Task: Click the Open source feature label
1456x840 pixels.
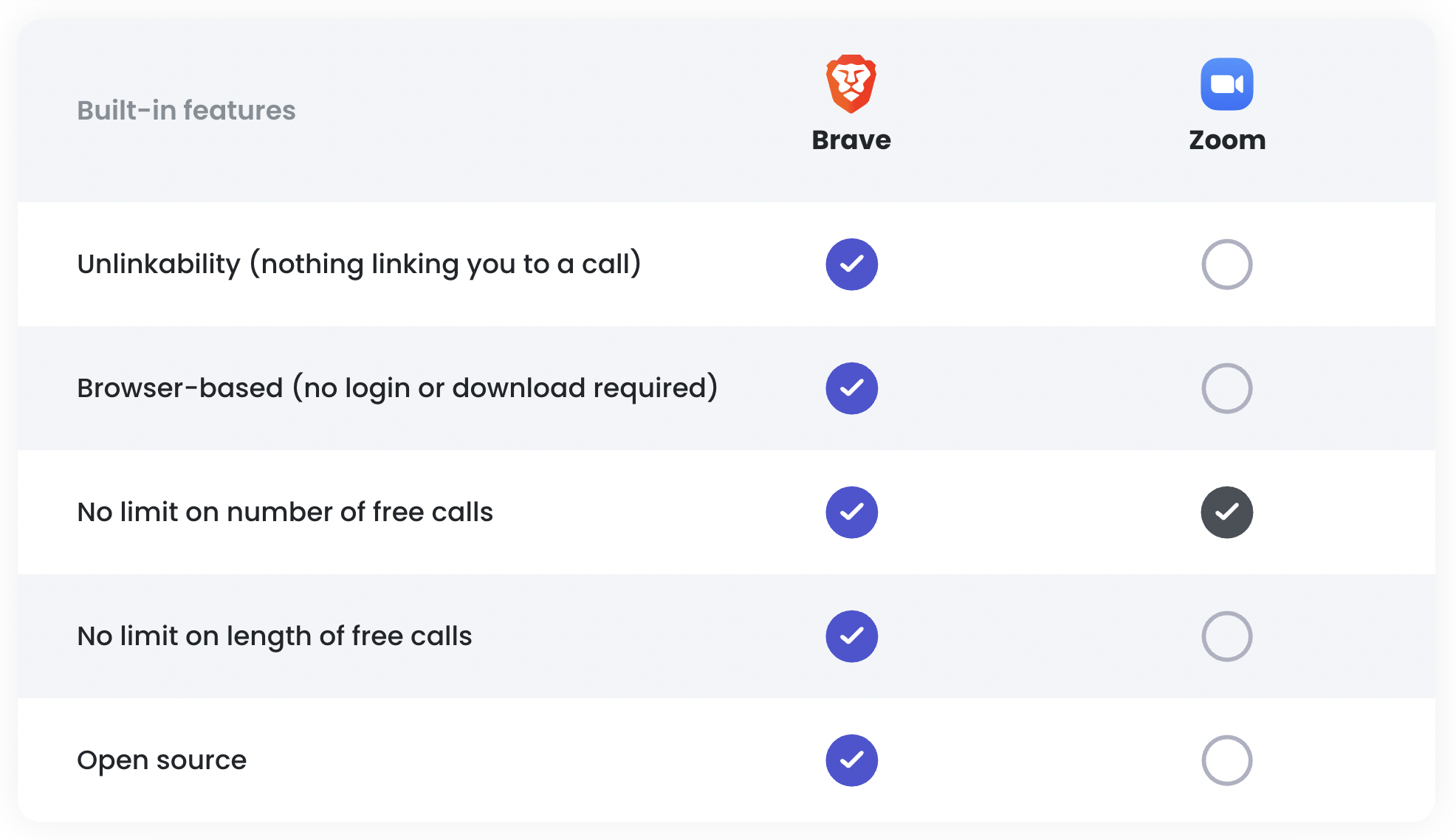Action: [162, 760]
